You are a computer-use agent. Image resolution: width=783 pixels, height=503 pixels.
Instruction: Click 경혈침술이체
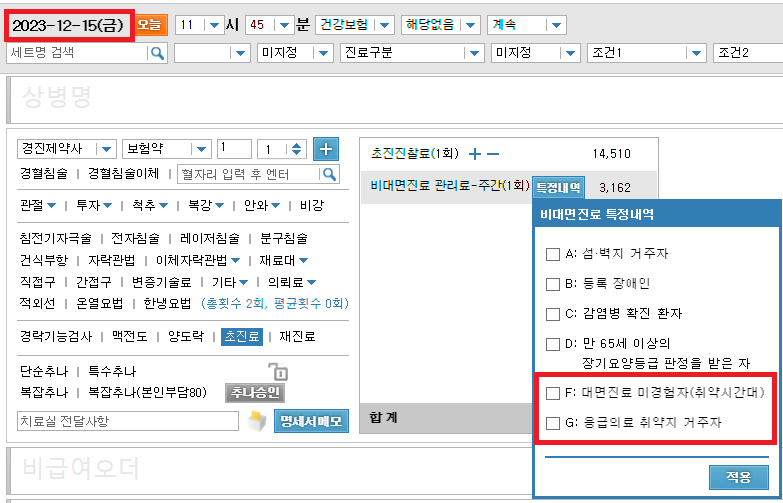point(123,173)
